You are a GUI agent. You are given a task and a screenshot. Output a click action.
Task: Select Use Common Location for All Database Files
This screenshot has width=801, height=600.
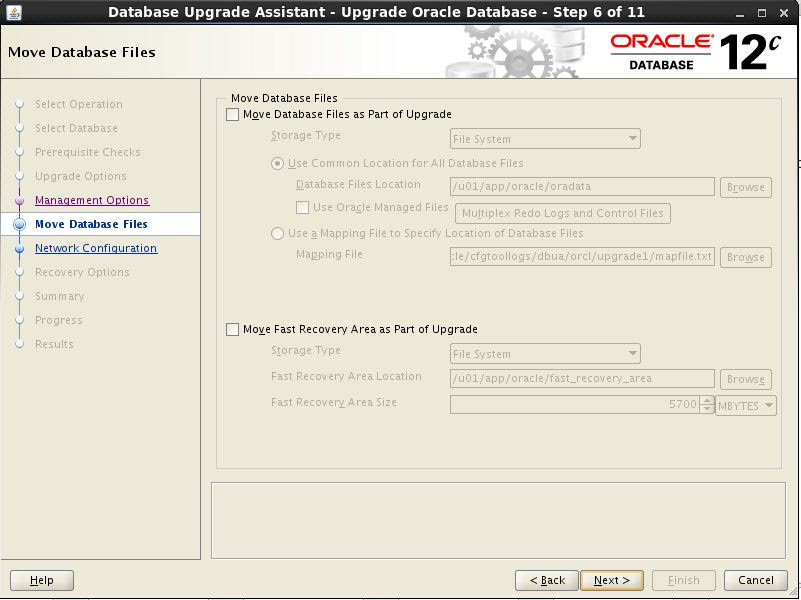click(277, 164)
